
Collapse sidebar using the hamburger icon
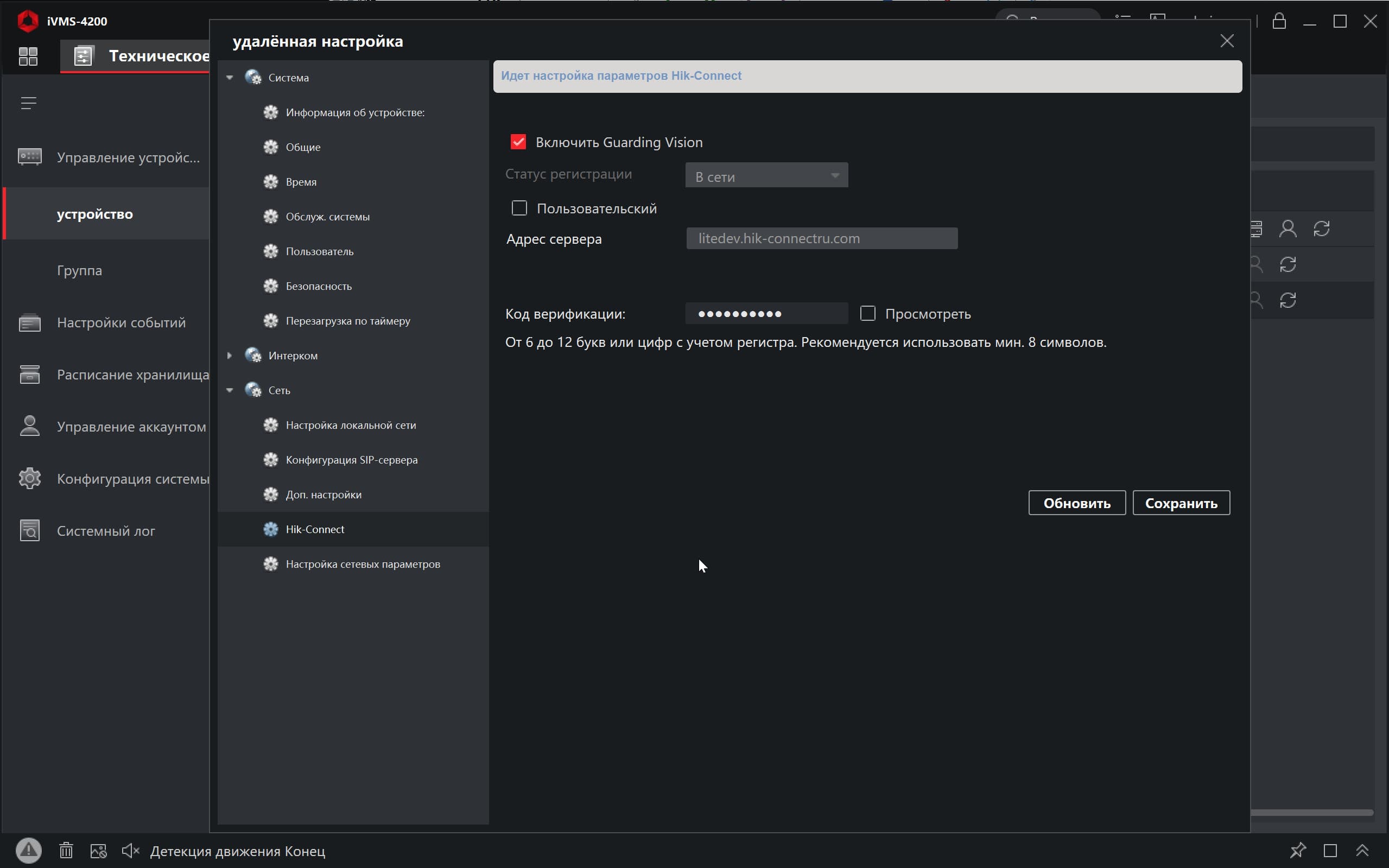coord(28,103)
